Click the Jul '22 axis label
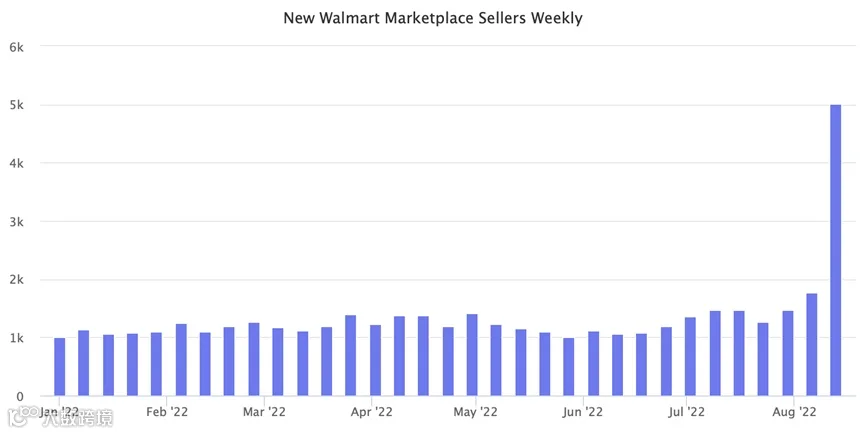The width and height of the screenshot is (865, 434). (x=686, y=412)
